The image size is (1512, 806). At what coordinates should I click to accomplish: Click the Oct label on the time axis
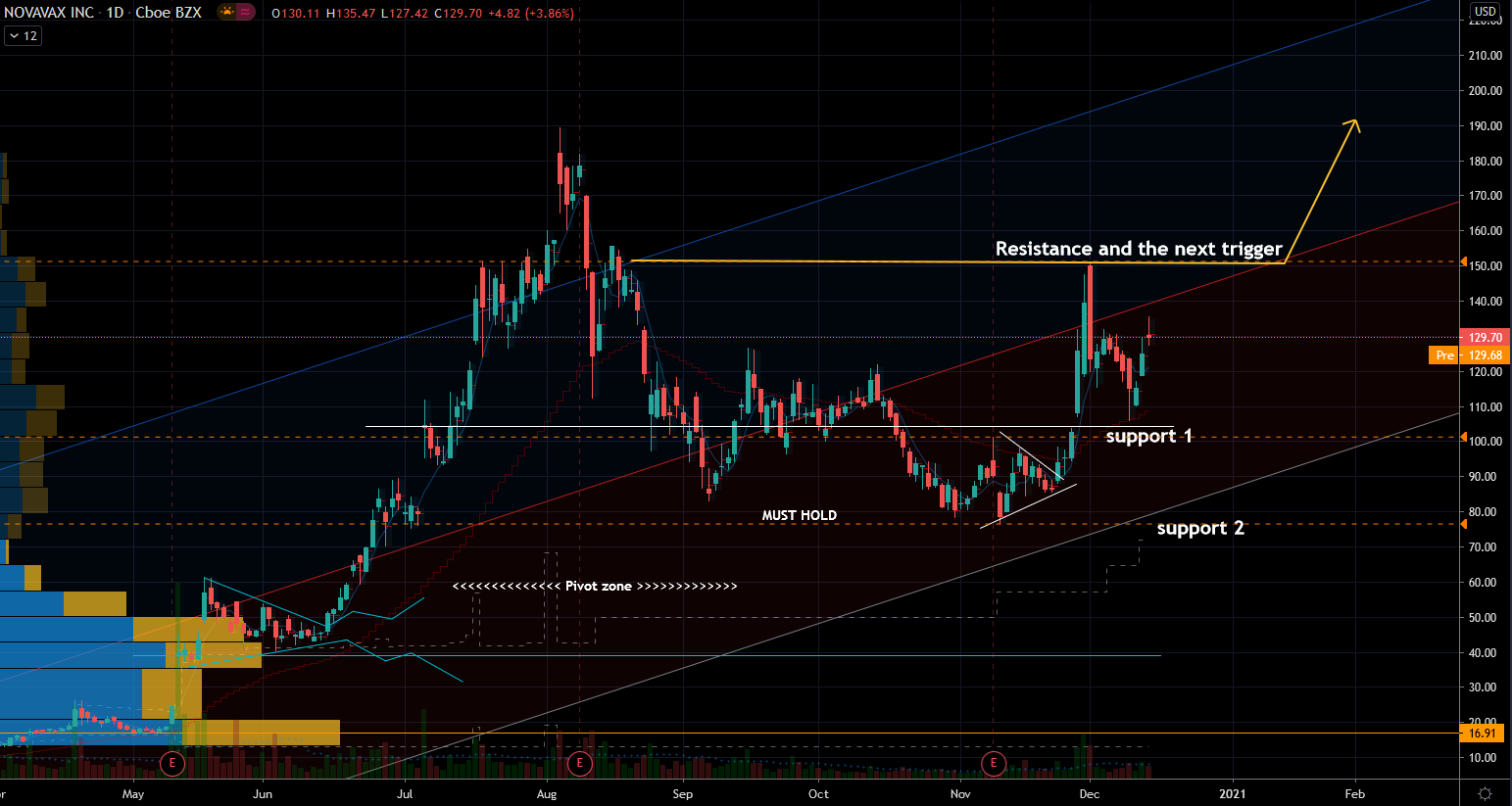click(818, 794)
